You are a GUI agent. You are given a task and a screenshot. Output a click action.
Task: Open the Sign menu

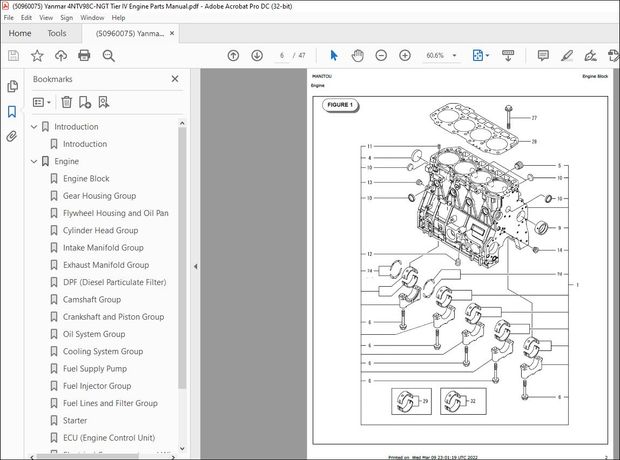(x=66, y=18)
